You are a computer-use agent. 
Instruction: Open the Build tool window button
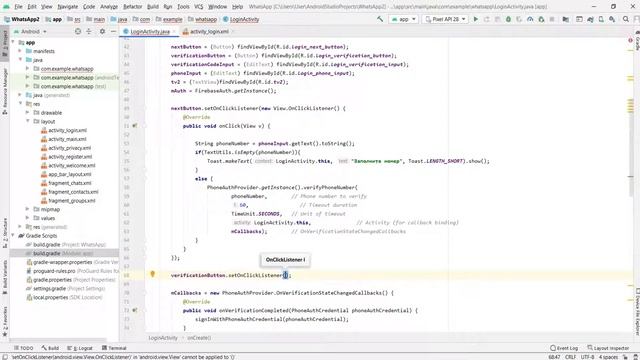click(50, 348)
